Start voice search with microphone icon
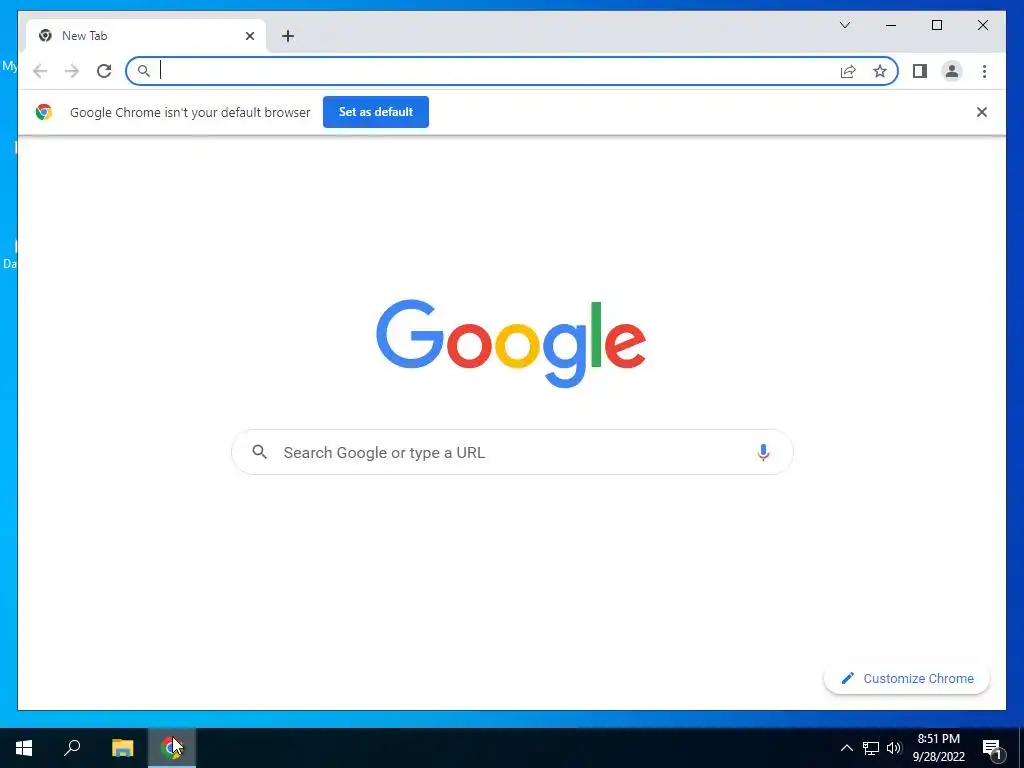 point(763,452)
